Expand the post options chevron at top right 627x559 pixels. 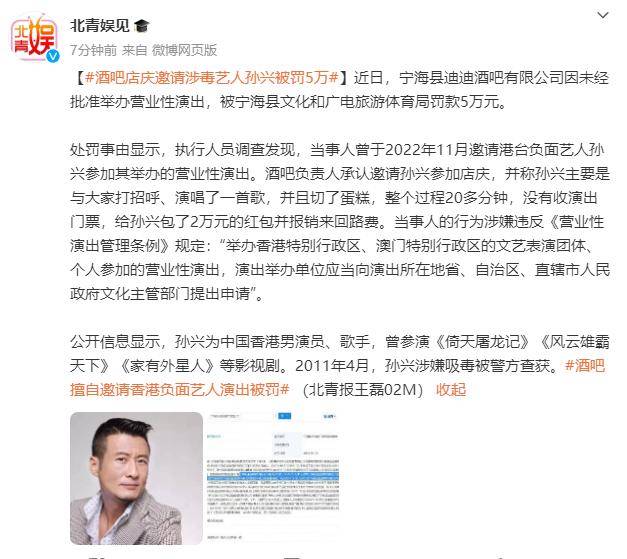(603, 16)
